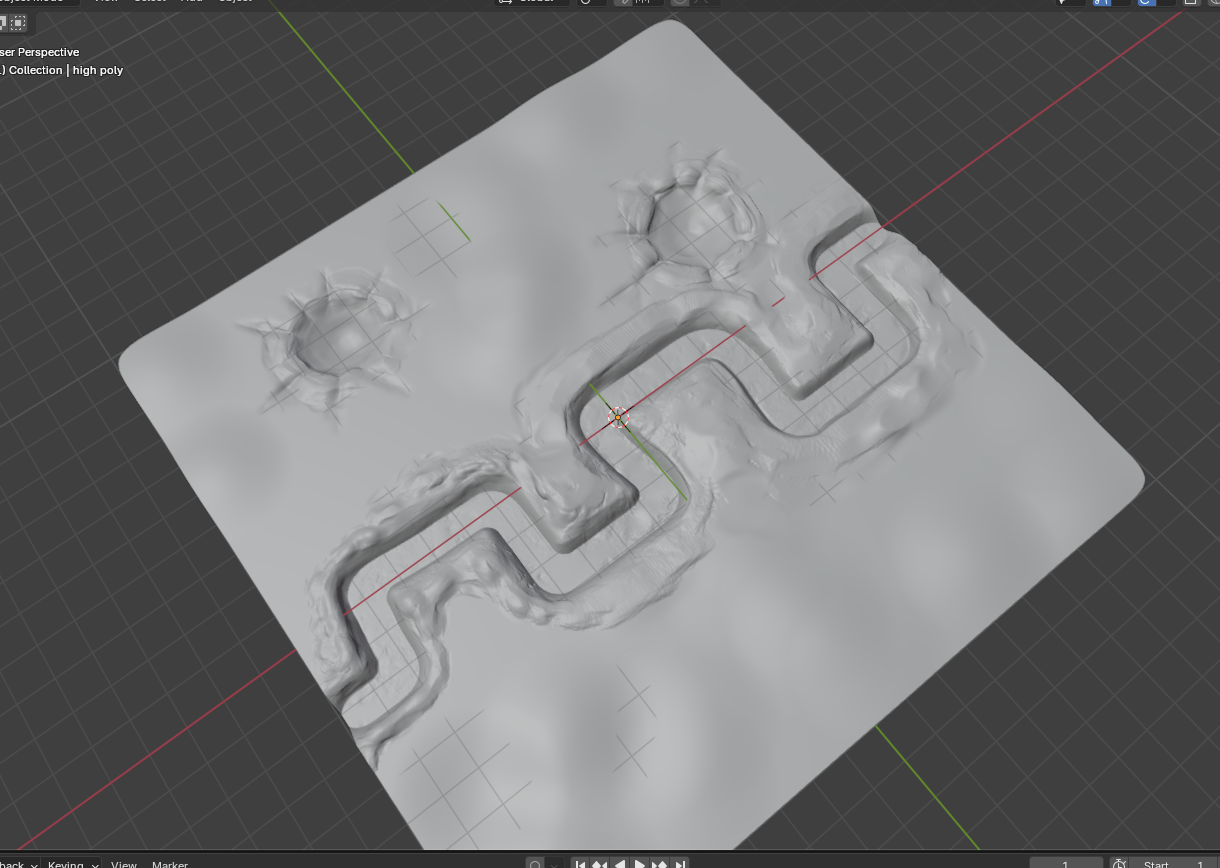The image size is (1220, 868).
Task: Click the Play animation button
Action: tap(640, 864)
